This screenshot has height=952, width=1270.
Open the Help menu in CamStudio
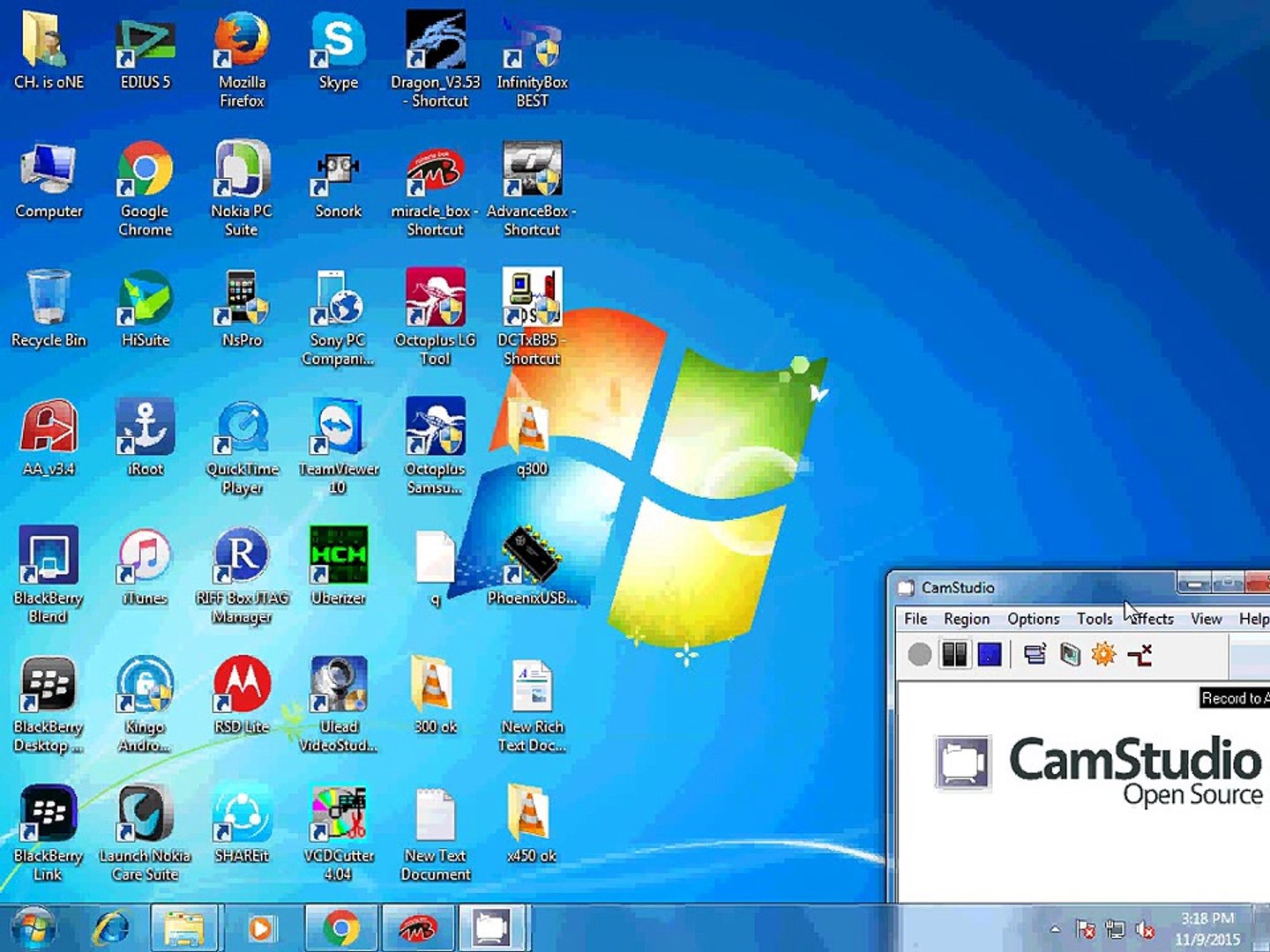1253,619
